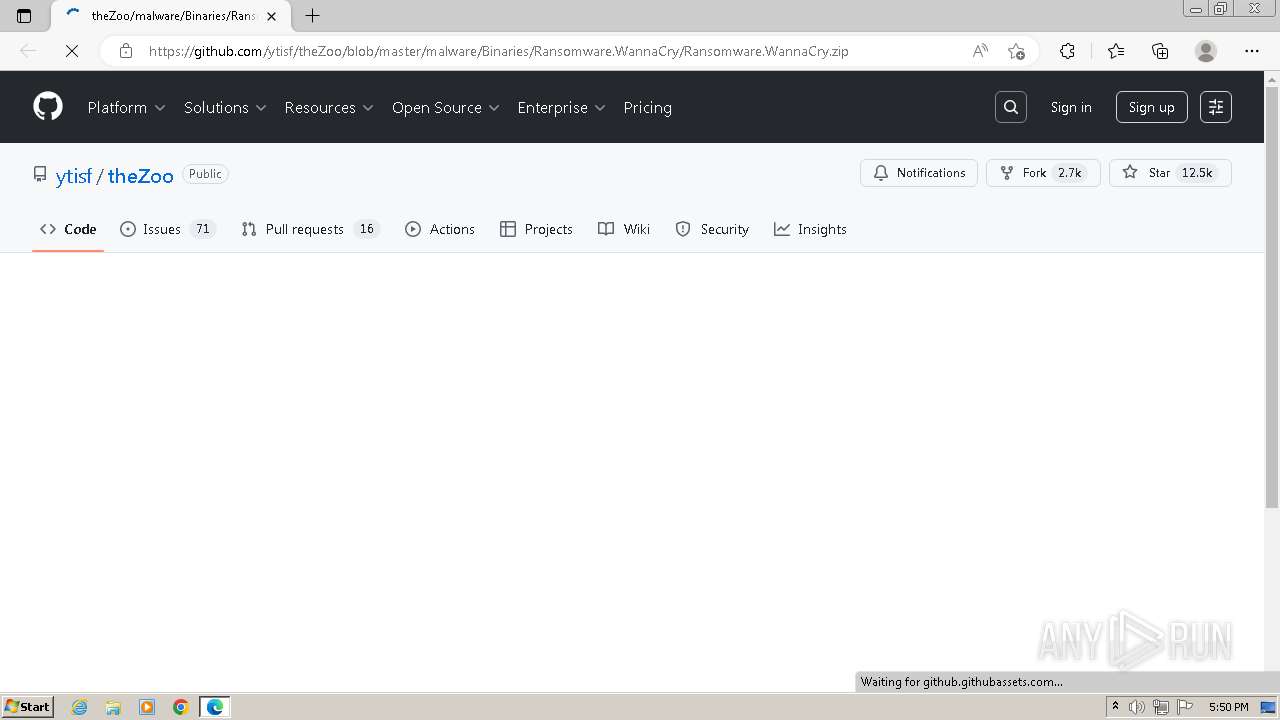Screen dimensions: 1280x720
Task: Open the GitHub logo homepage
Action: (x=48, y=107)
